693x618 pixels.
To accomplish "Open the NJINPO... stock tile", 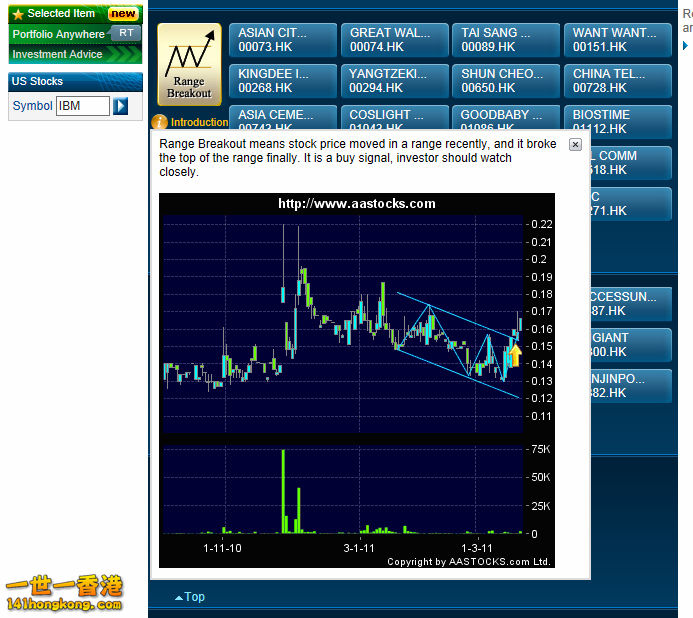I will coord(631,386).
